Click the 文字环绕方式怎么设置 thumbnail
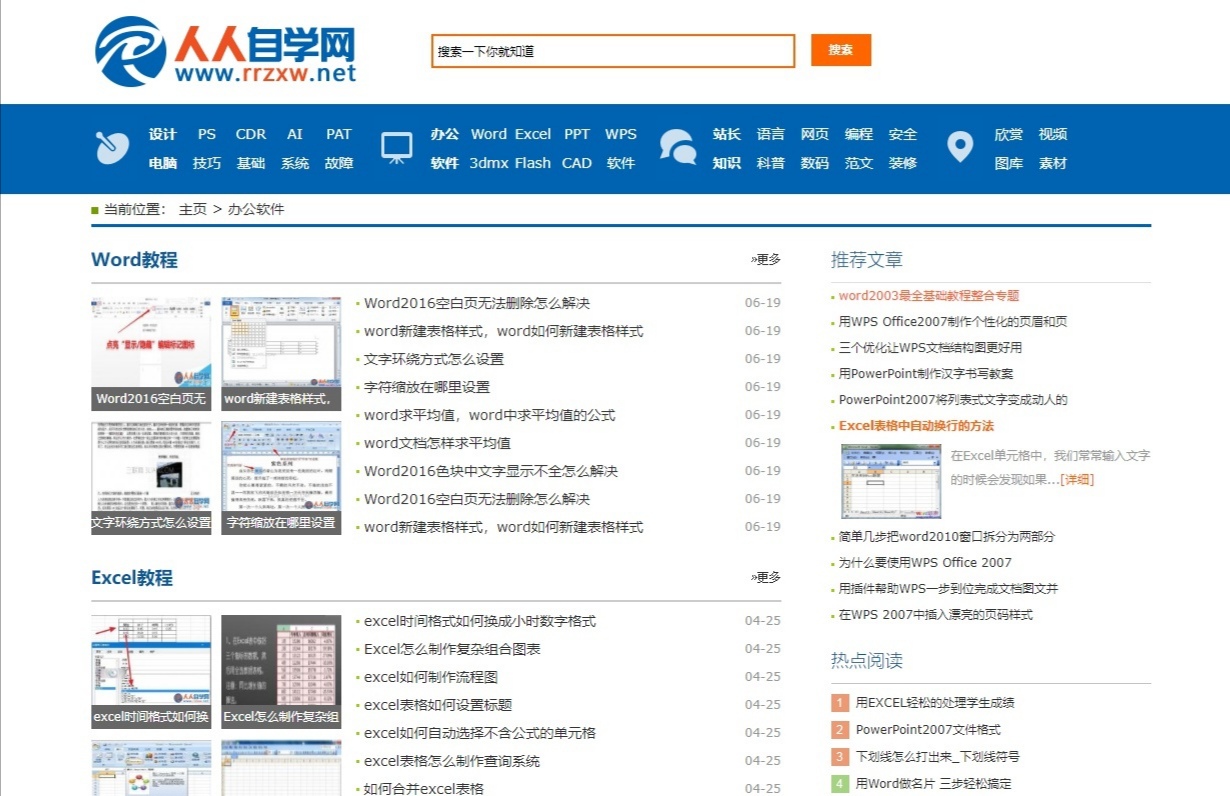Image resolution: width=1230 pixels, height=796 pixels. click(x=150, y=476)
